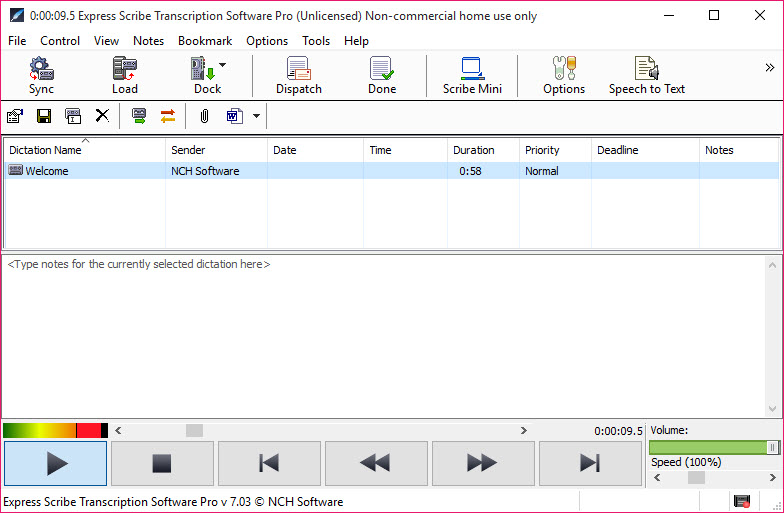Go to start of dictation
This screenshot has width=784, height=513.
click(269, 463)
